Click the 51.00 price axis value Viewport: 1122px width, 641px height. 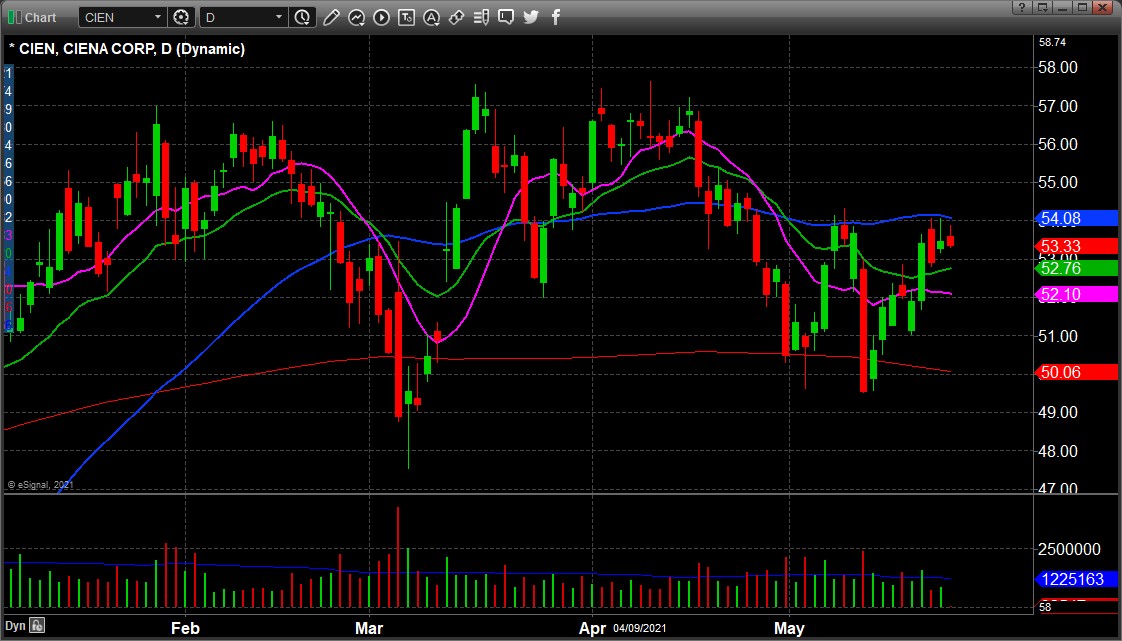pyautogui.click(x=1058, y=336)
